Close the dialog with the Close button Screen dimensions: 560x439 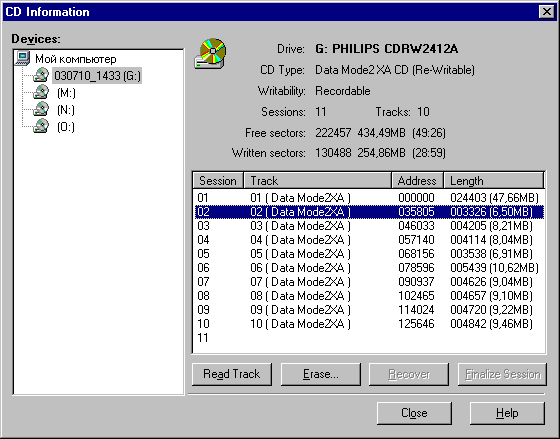pyautogui.click(x=414, y=413)
